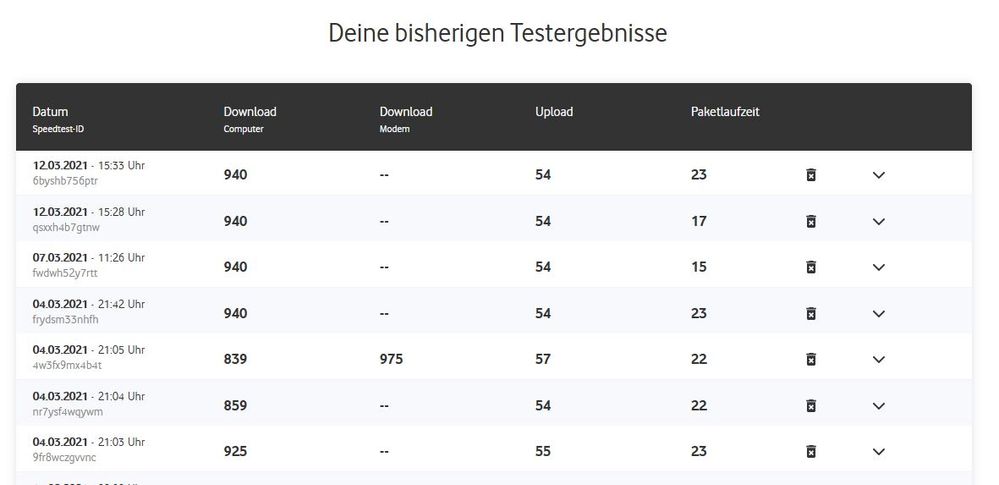Click the Paketlaufzeit column header
The height and width of the screenshot is (485, 999).
click(x=725, y=112)
